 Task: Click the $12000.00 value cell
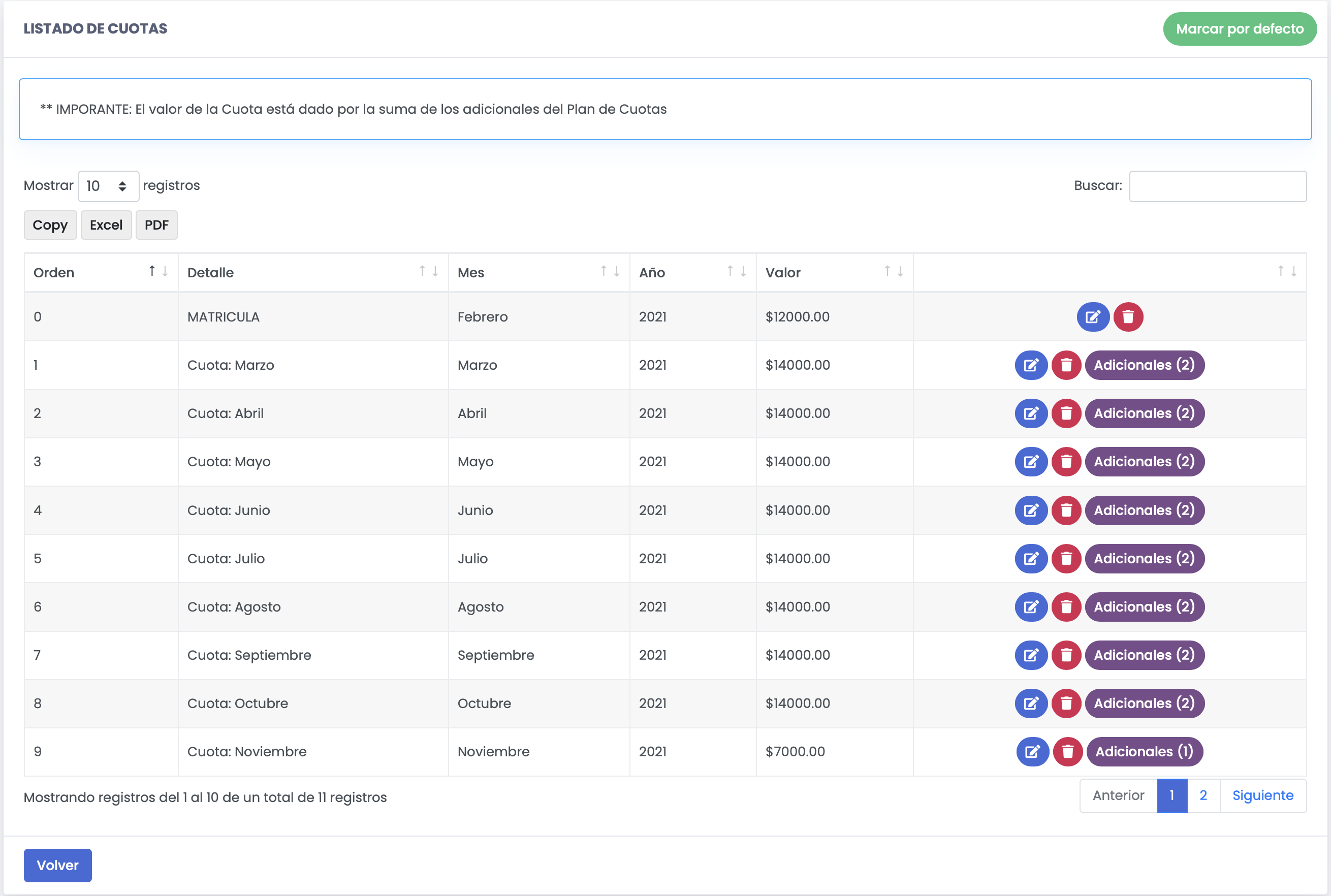[x=834, y=316]
